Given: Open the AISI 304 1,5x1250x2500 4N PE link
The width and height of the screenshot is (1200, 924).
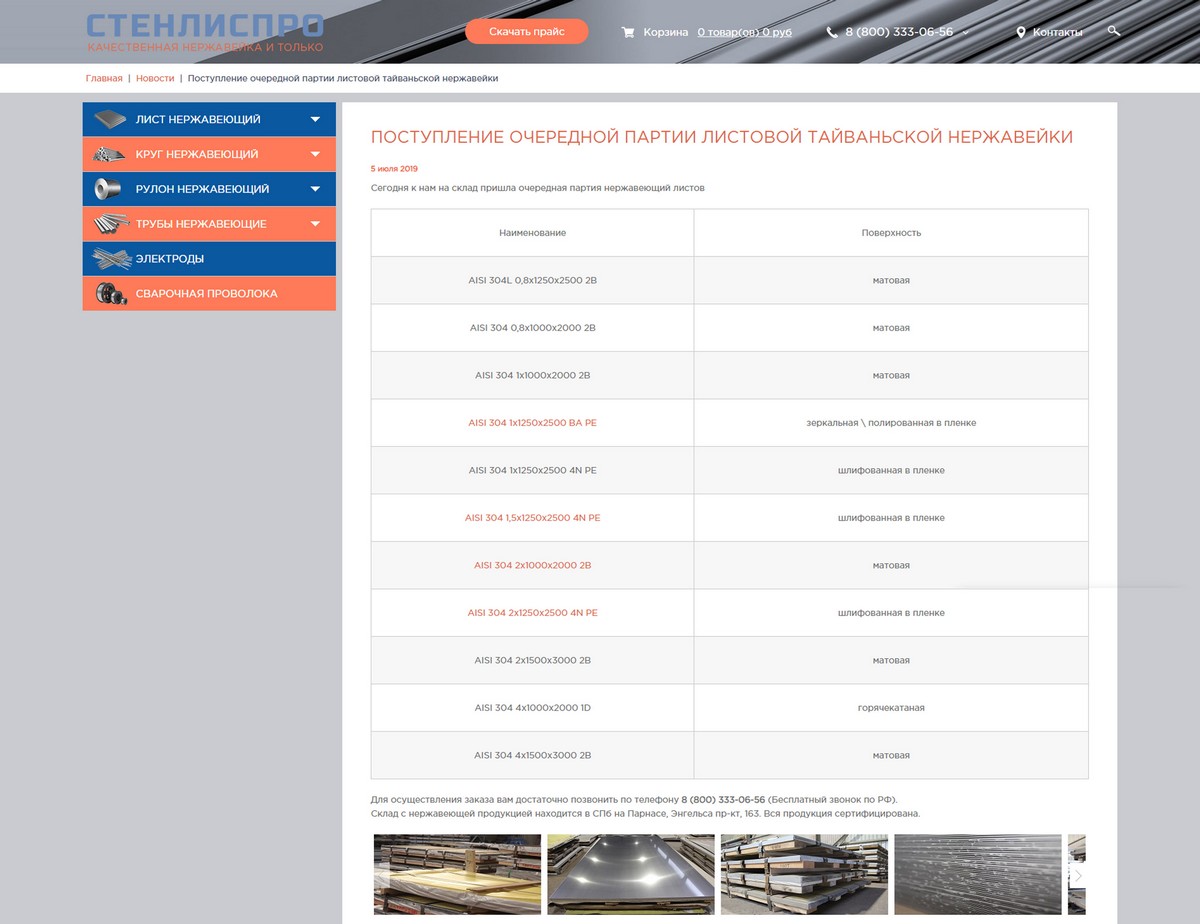Looking at the screenshot, I should pos(532,518).
